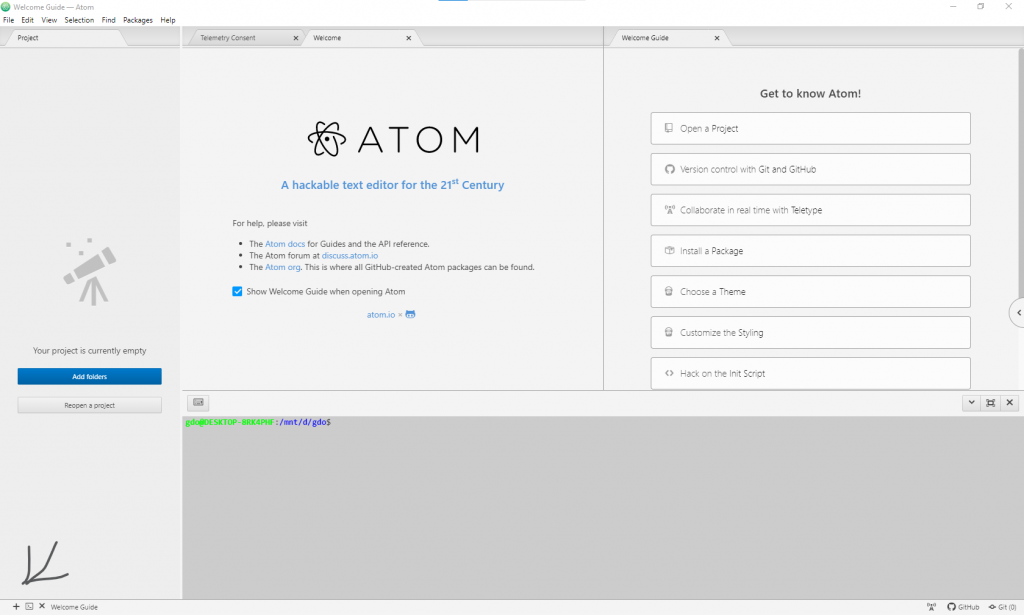Follow the Atom docs link
This screenshot has width=1024, height=615.
pyautogui.click(x=285, y=244)
